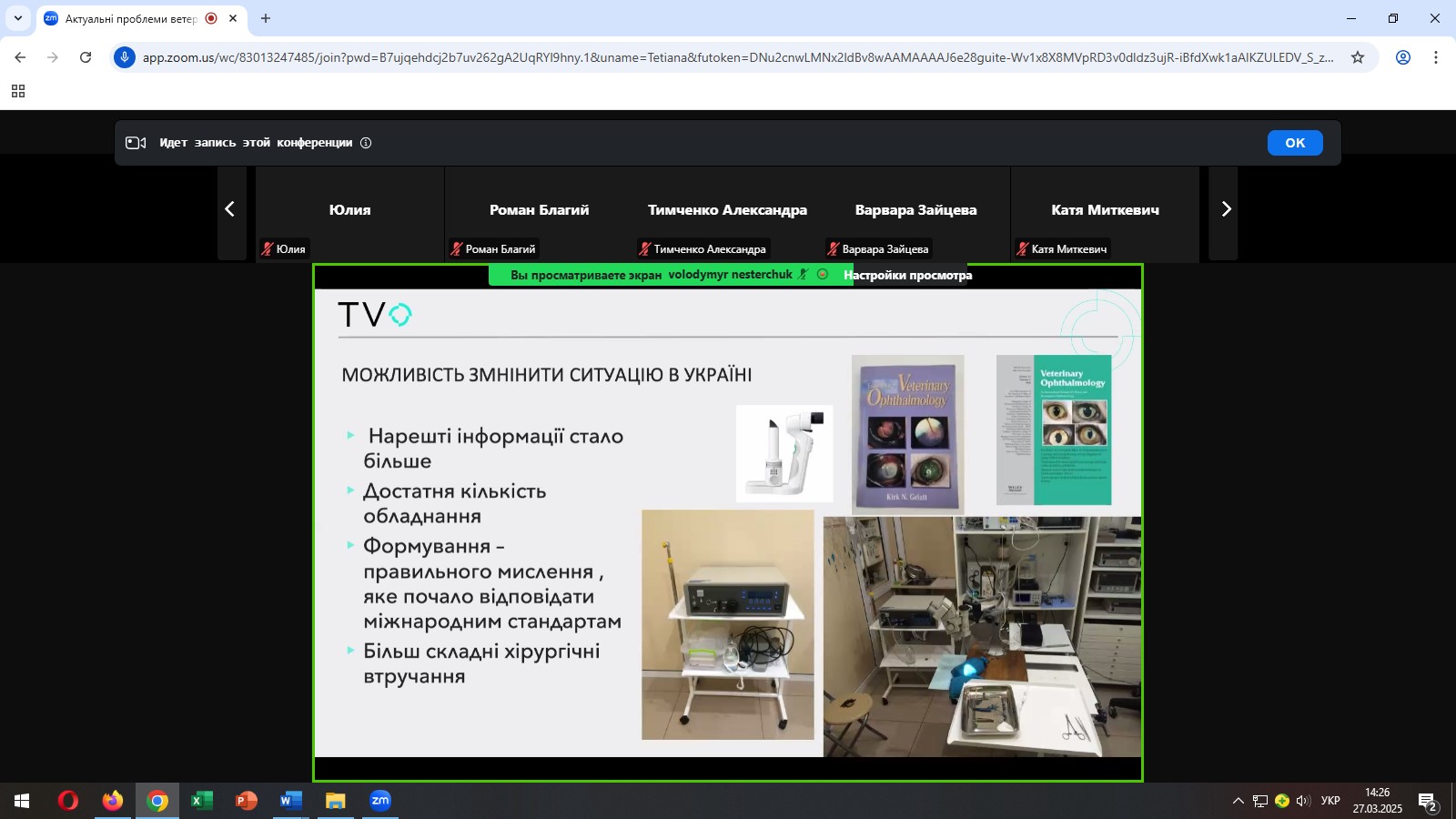Open File Explorer from the taskbar

tap(336, 801)
